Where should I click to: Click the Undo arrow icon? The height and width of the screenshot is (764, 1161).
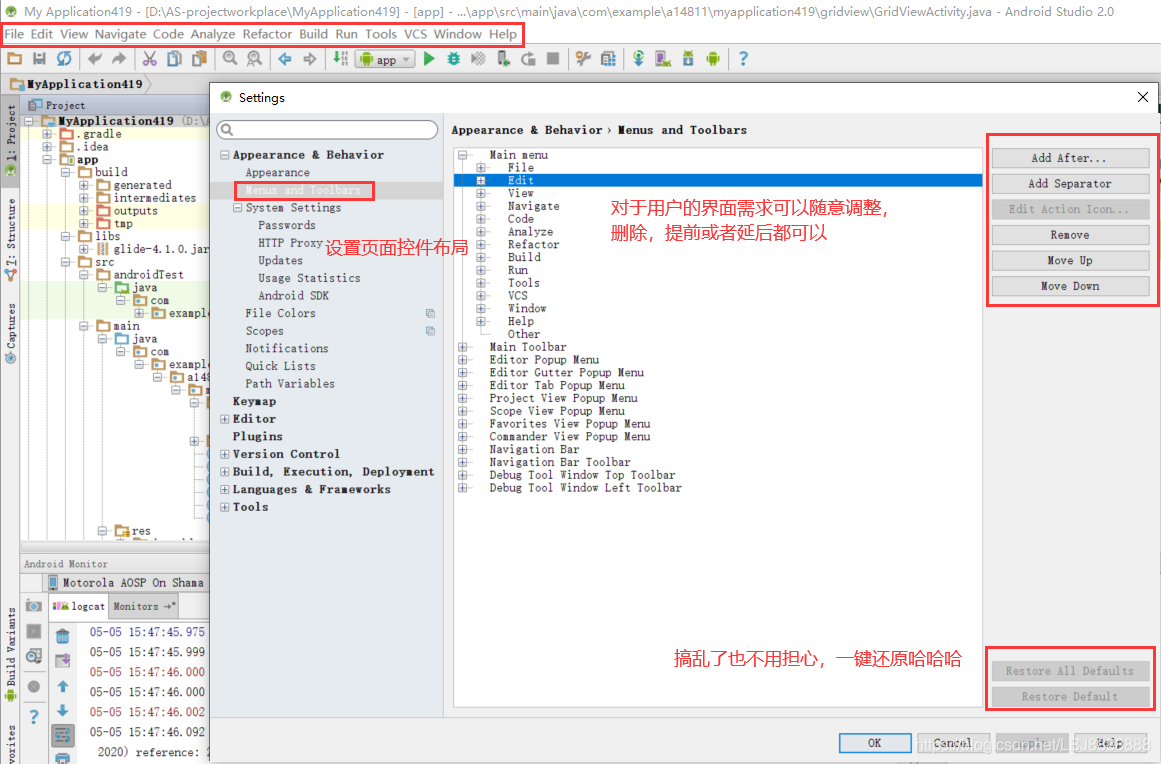pos(95,59)
